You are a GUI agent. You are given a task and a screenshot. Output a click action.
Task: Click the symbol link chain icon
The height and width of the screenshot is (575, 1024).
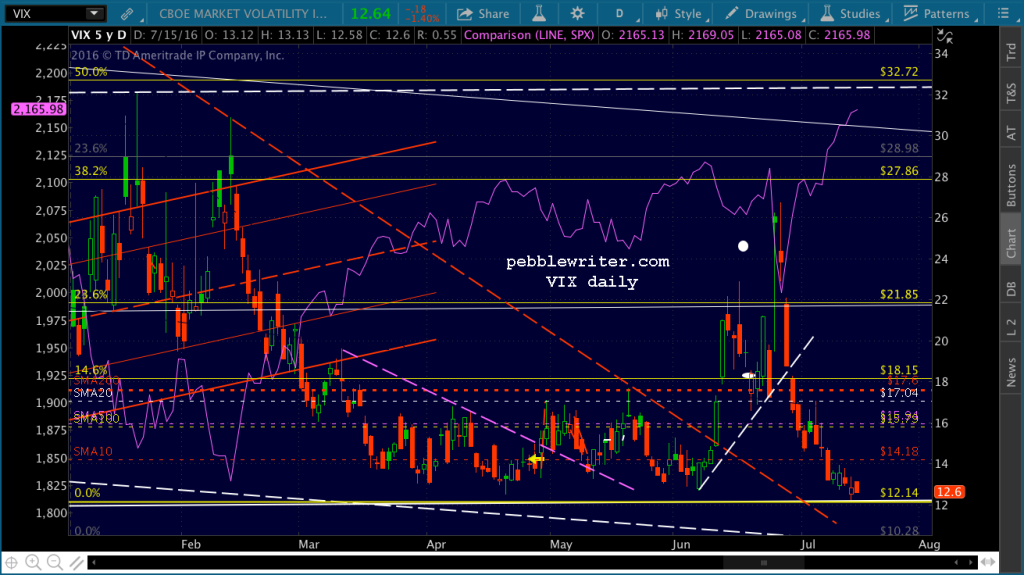click(x=127, y=13)
